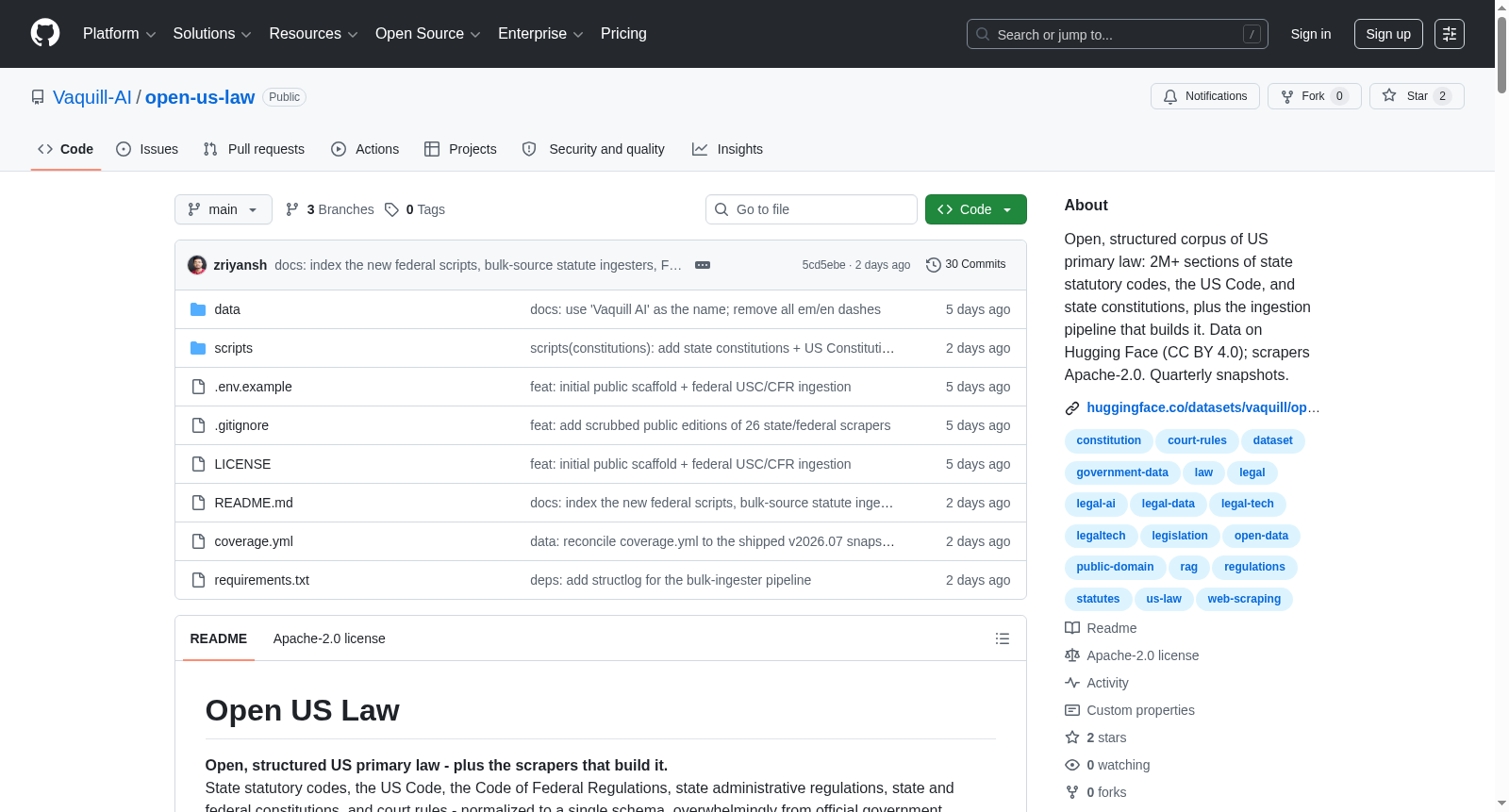
Task: Select the web-scraping topic tag
Action: pyautogui.click(x=1244, y=599)
